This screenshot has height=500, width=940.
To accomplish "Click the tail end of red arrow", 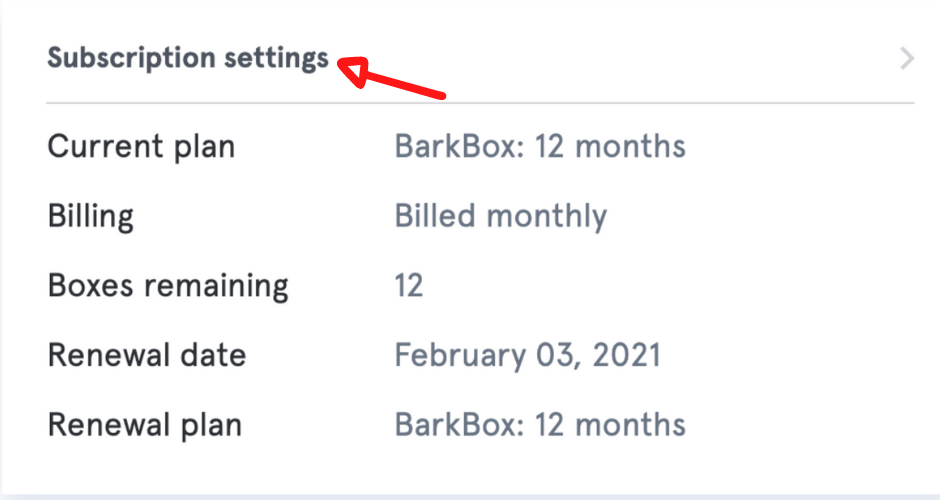I will [439, 96].
